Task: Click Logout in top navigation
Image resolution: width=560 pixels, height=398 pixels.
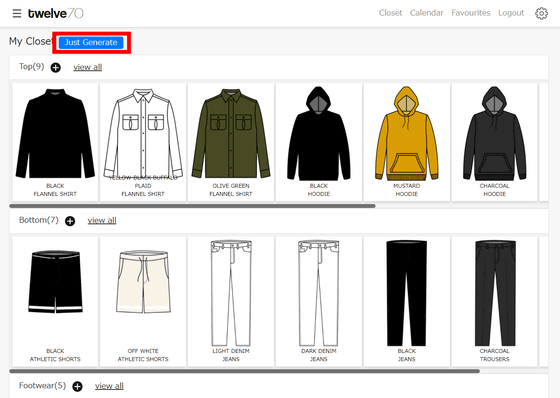Action: pyautogui.click(x=511, y=13)
